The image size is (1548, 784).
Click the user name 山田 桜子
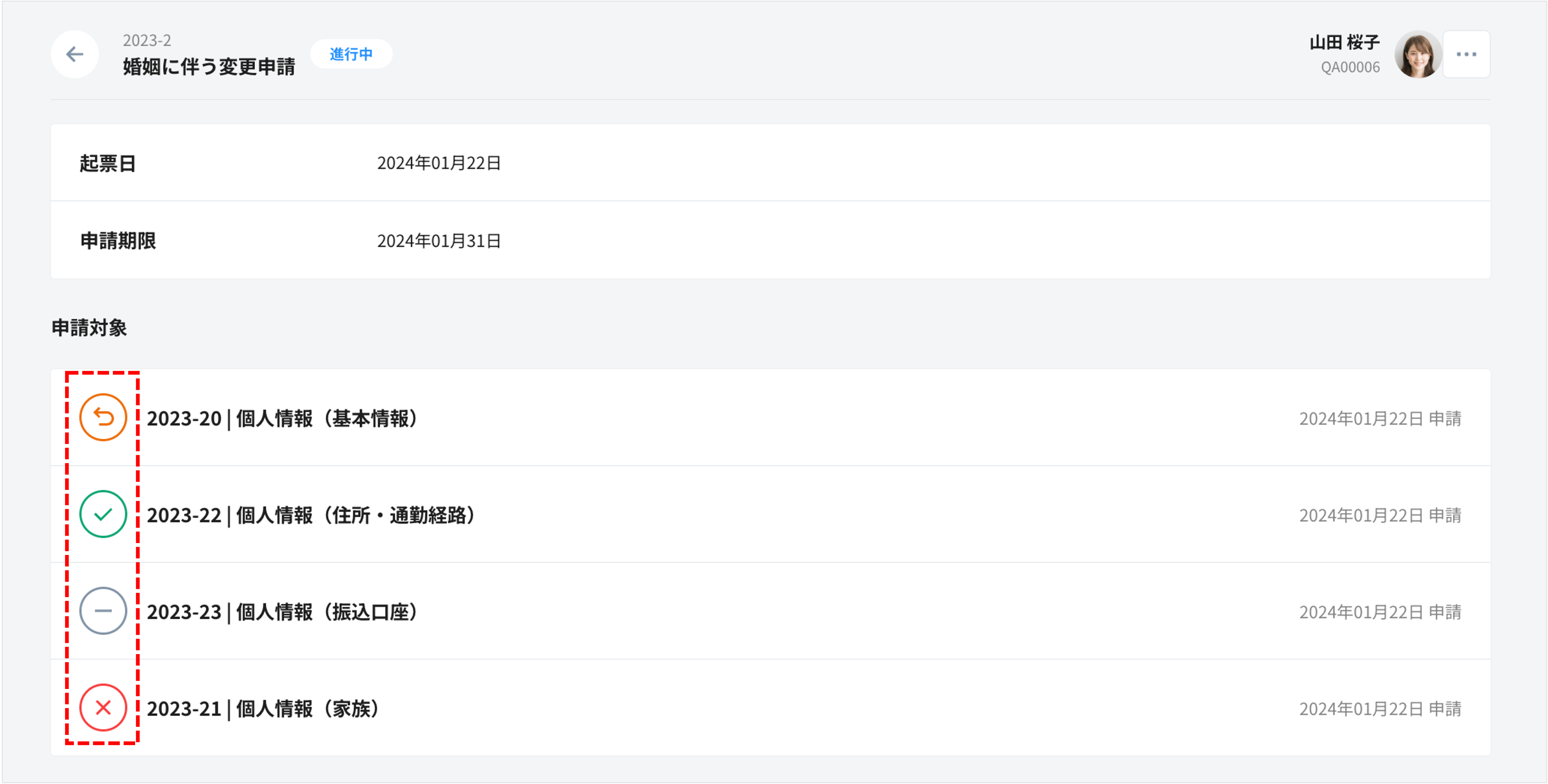[x=1344, y=43]
